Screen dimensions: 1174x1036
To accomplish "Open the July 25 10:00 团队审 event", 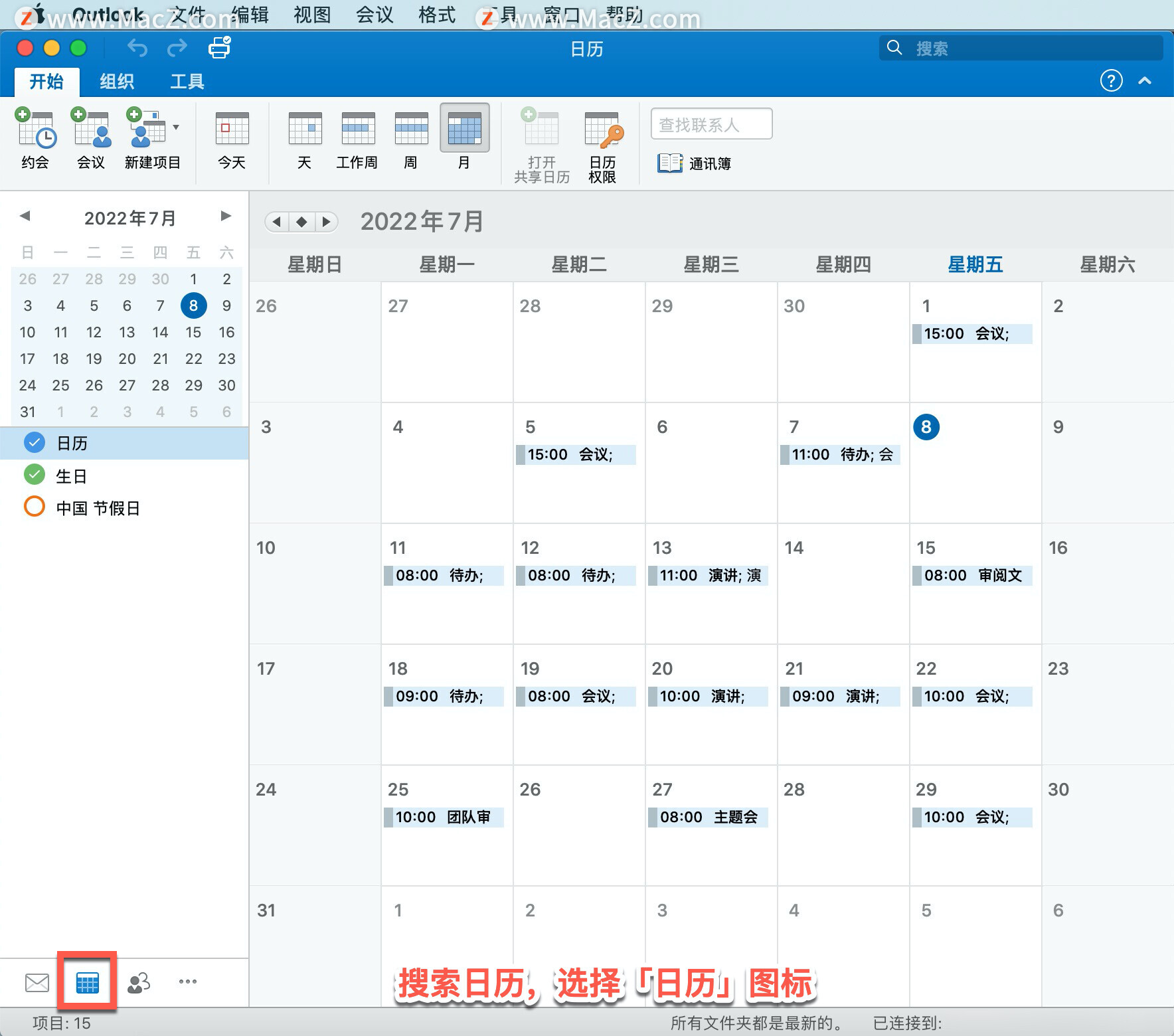I will click(444, 817).
